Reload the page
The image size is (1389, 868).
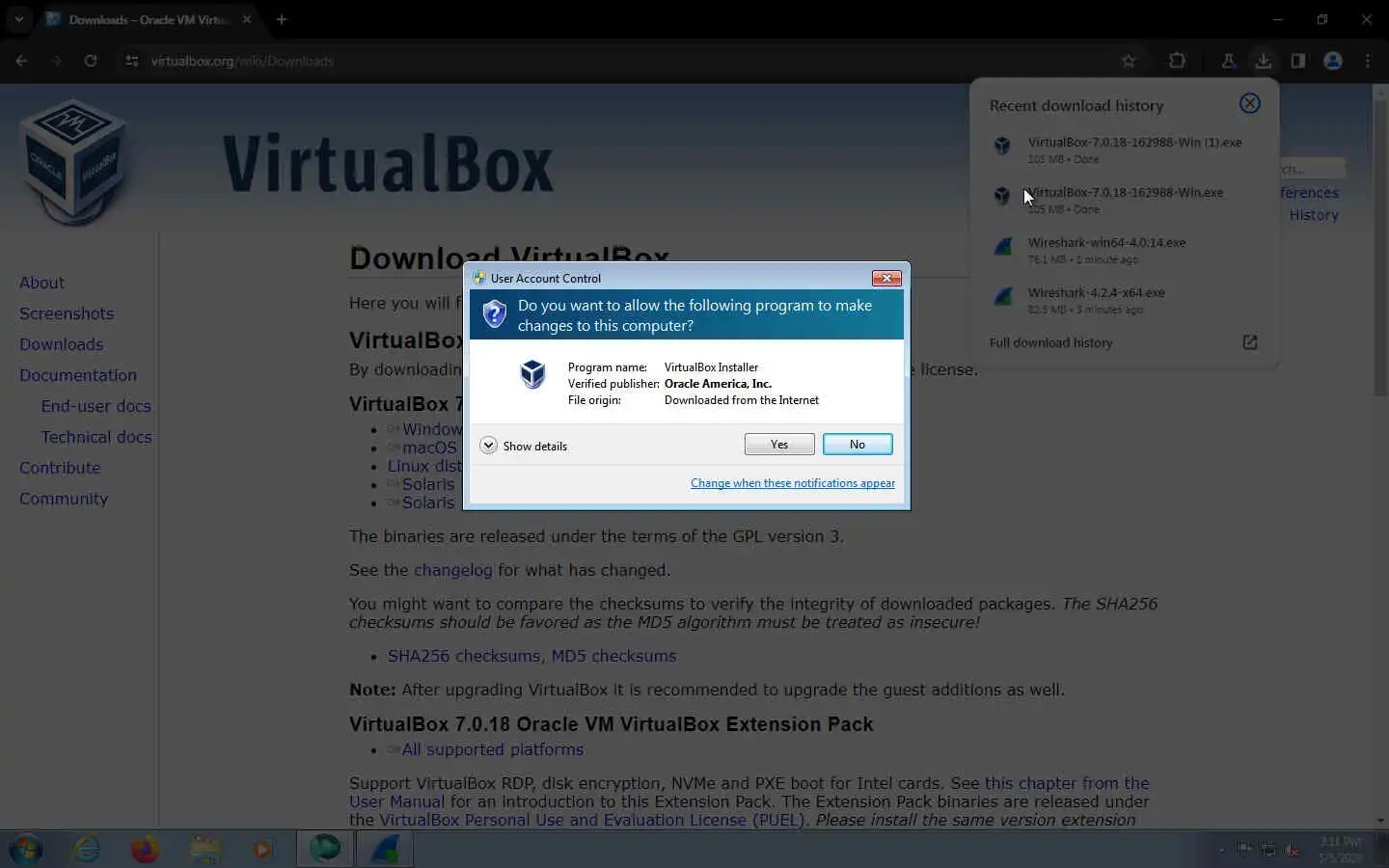[91, 61]
